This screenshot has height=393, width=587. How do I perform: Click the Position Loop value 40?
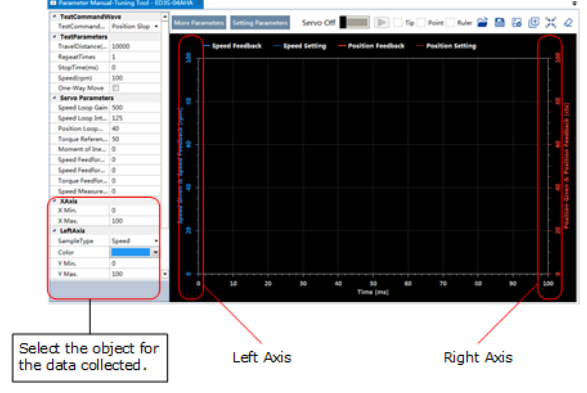coord(135,128)
